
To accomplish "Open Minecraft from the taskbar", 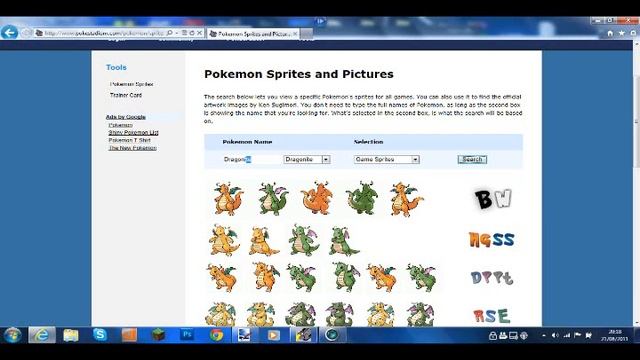I will pyautogui.click(x=158, y=335).
